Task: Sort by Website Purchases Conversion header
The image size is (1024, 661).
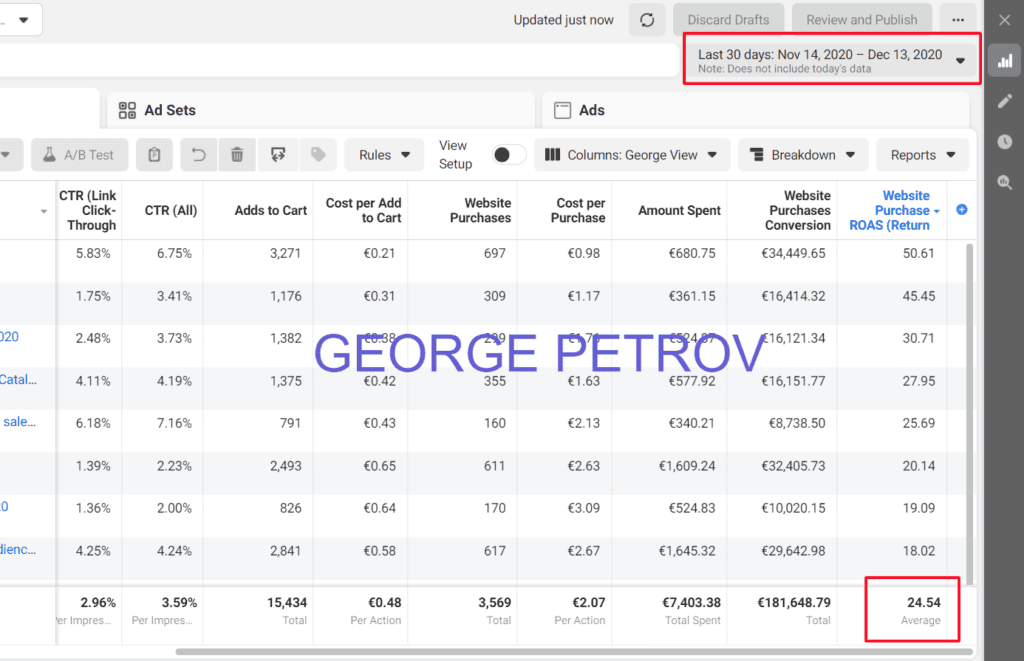Action: click(x=798, y=210)
